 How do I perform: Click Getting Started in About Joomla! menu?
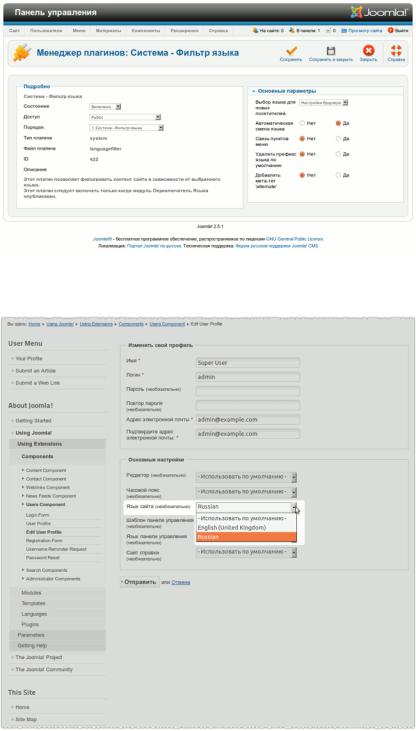pyautogui.click(x=34, y=421)
